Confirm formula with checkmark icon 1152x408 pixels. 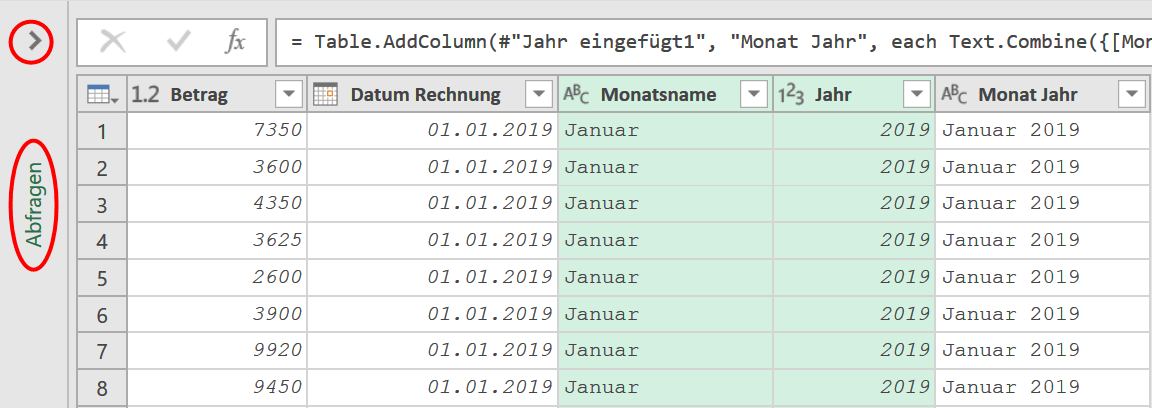click(179, 42)
